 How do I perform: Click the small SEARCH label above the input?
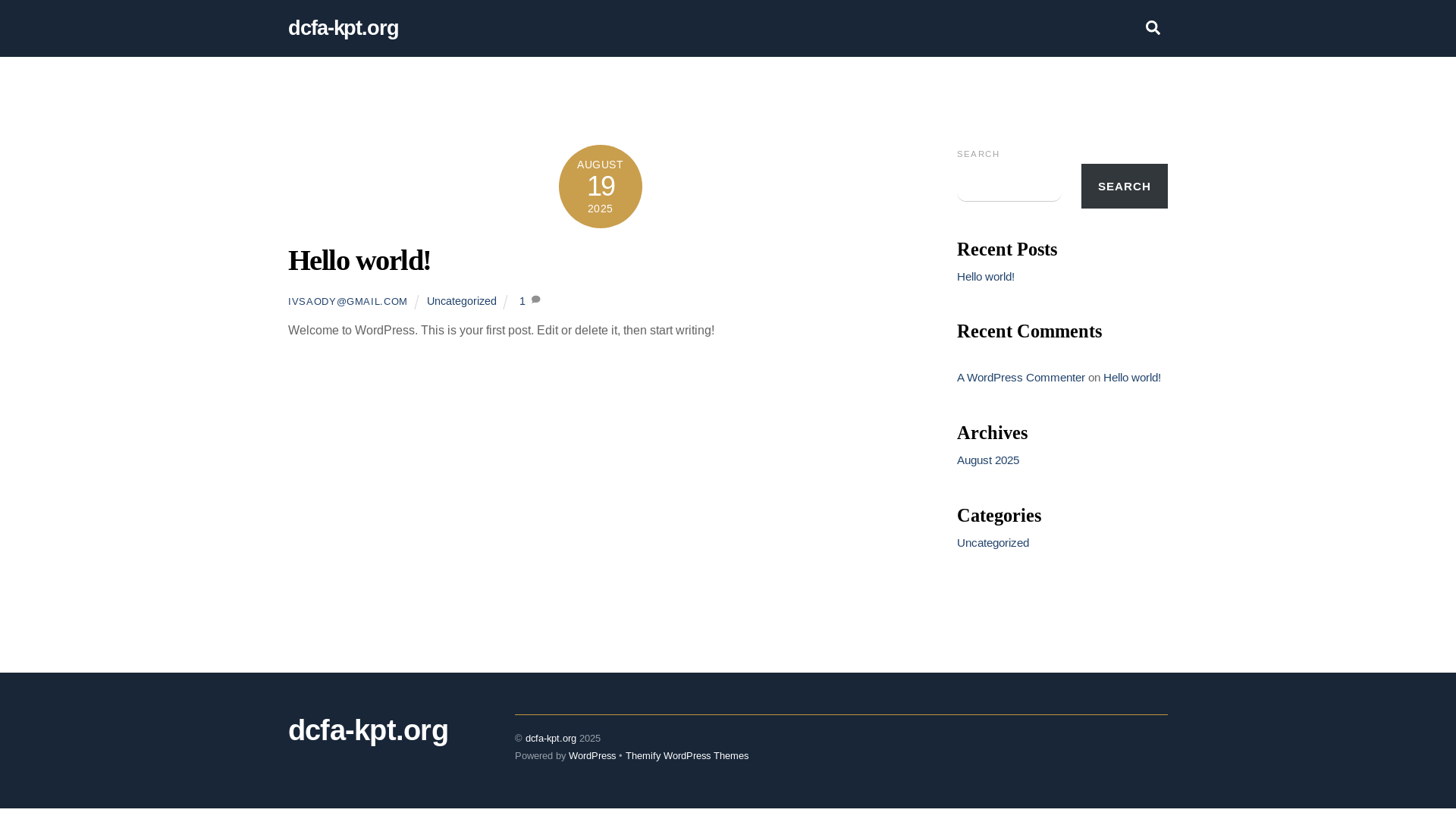click(978, 154)
